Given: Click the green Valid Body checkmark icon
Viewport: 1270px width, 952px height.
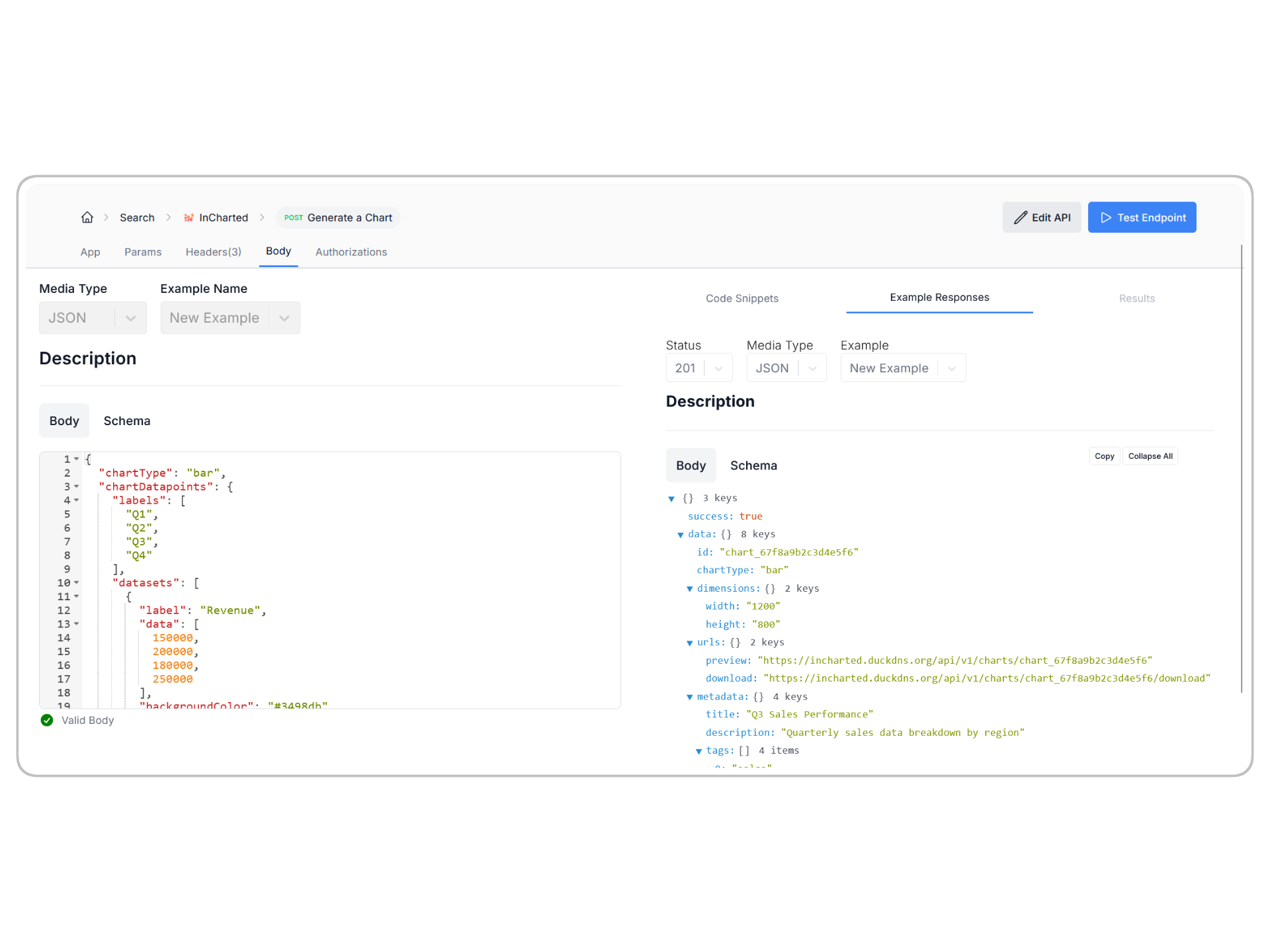Looking at the screenshot, I should [x=47, y=720].
